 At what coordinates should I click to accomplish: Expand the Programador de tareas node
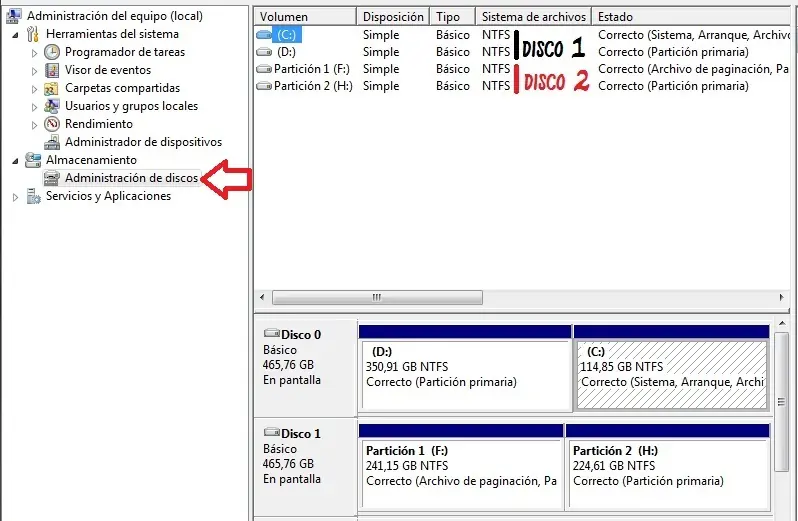pos(35,53)
